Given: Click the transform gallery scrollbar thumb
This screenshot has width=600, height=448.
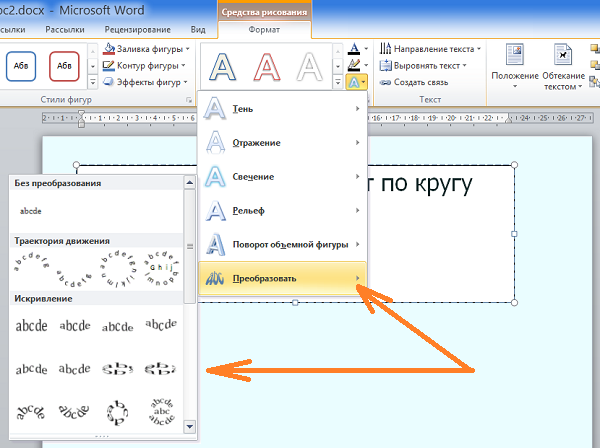Looking at the screenshot, I should pos(189,247).
